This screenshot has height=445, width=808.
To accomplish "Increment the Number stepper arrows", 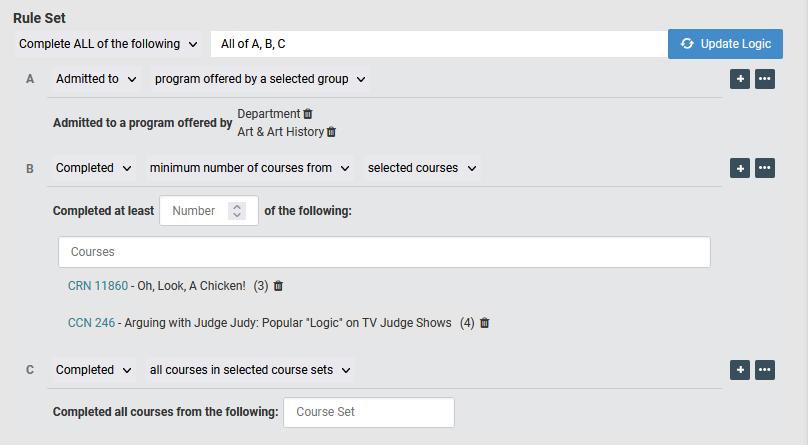I will (237, 207).
